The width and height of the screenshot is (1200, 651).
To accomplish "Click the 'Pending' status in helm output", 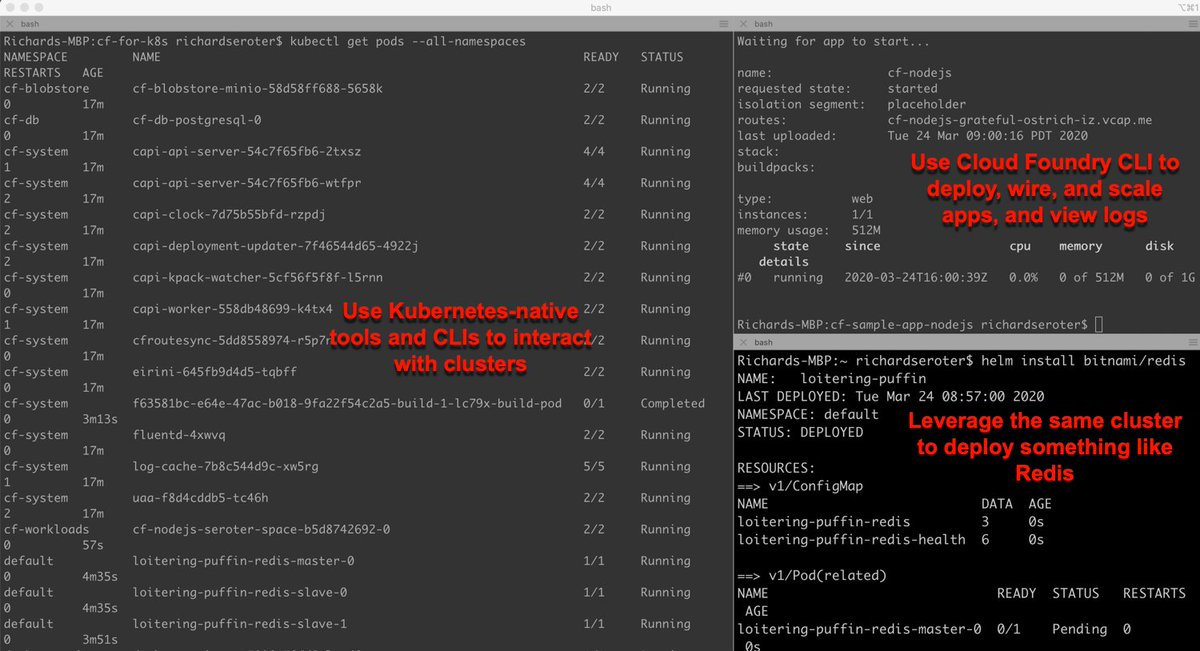I will [1079, 629].
